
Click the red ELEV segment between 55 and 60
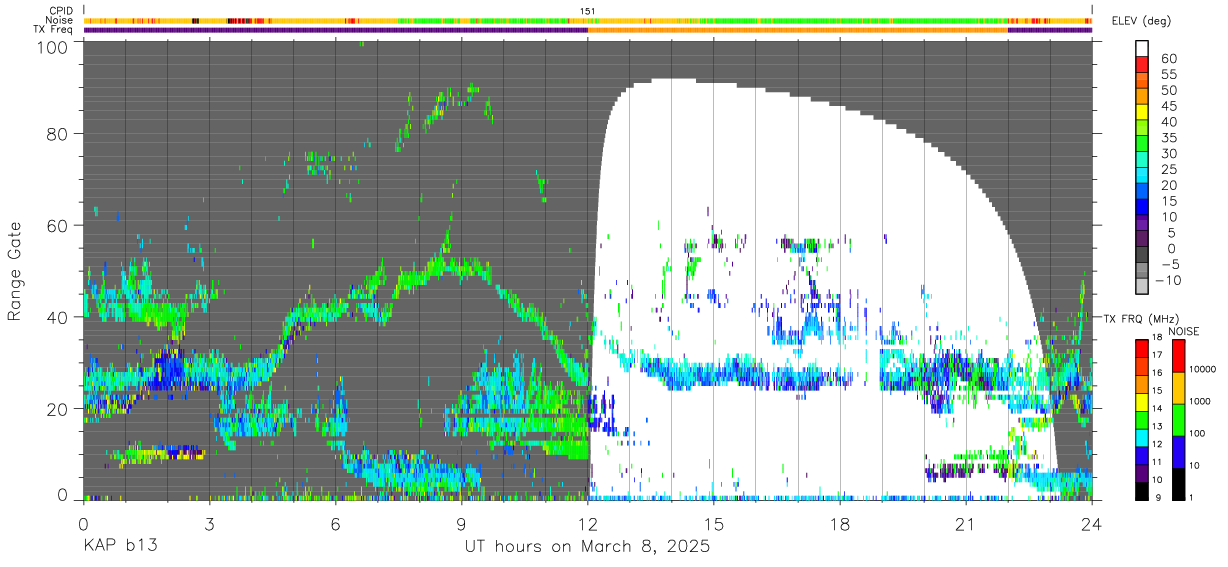point(1143,65)
